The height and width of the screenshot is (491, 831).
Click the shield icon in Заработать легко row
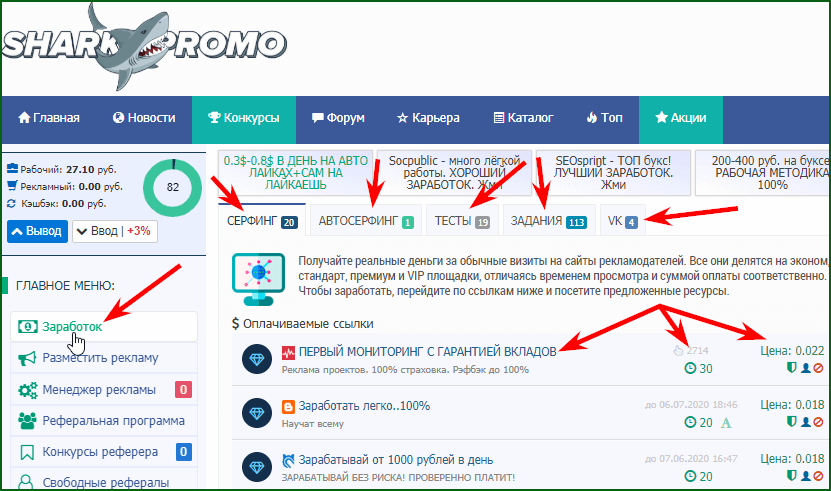pos(792,422)
